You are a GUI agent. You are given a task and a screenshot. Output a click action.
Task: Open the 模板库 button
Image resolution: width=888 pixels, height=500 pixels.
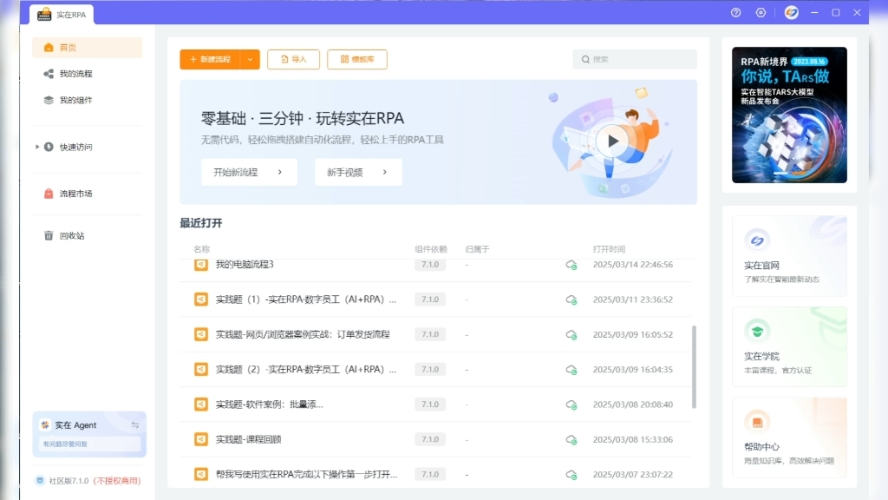pyautogui.click(x=357, y=59)
